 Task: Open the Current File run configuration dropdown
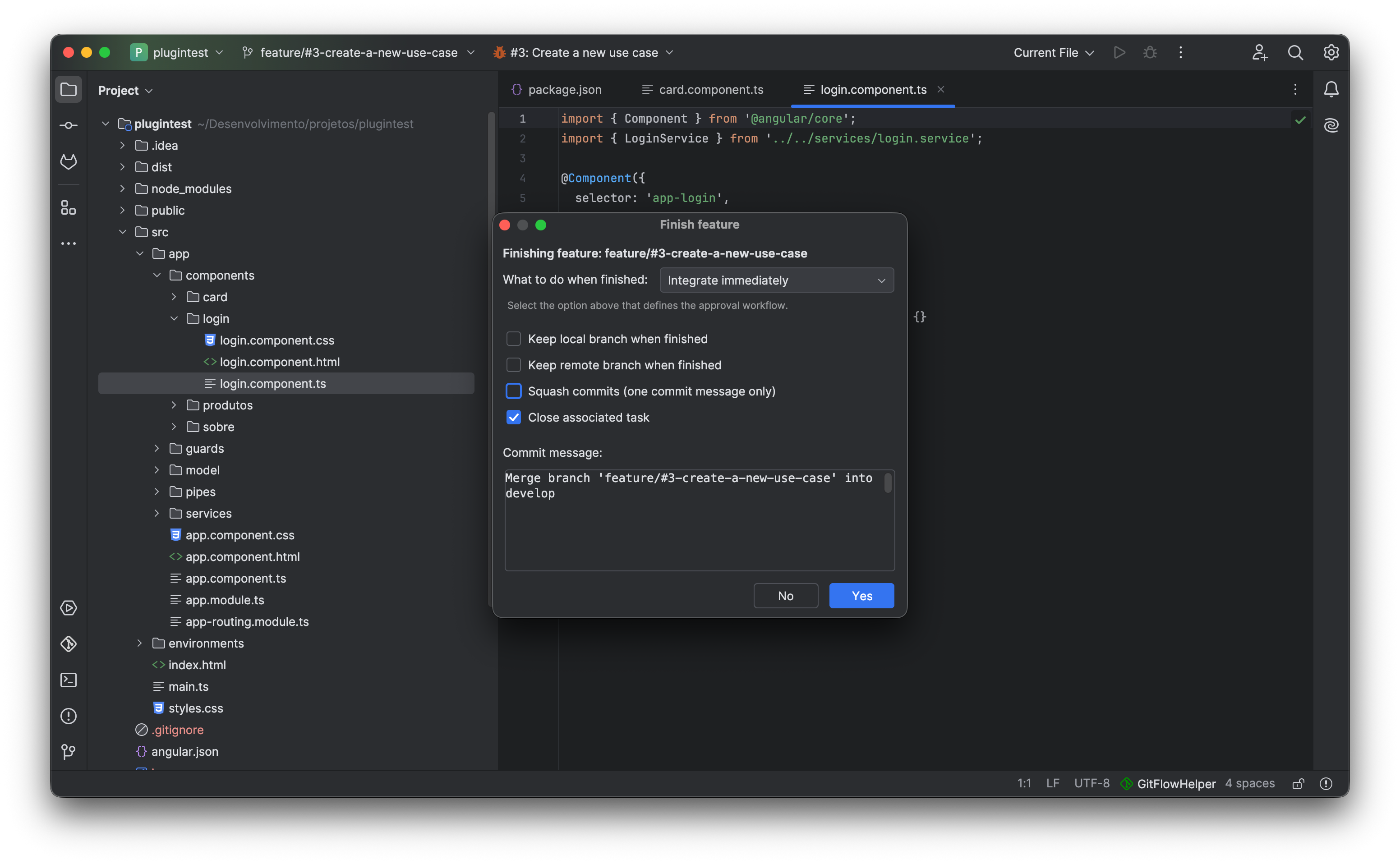tap(1054, 53)
